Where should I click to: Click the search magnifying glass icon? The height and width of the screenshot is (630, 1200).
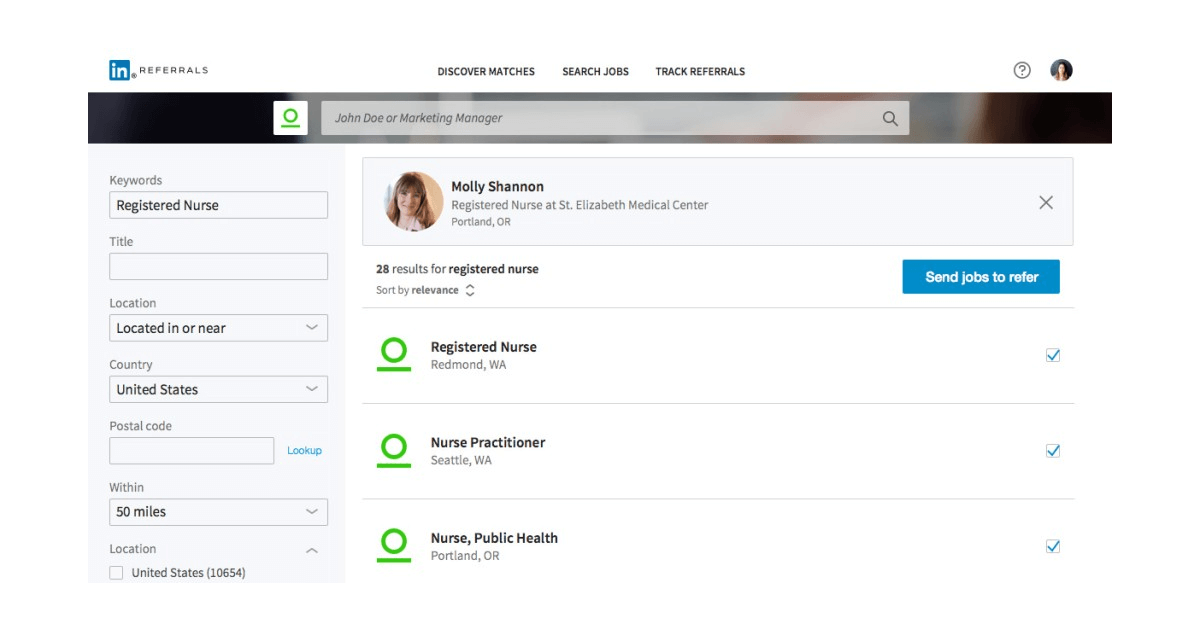pyautogui.click(x=889, y=118)
